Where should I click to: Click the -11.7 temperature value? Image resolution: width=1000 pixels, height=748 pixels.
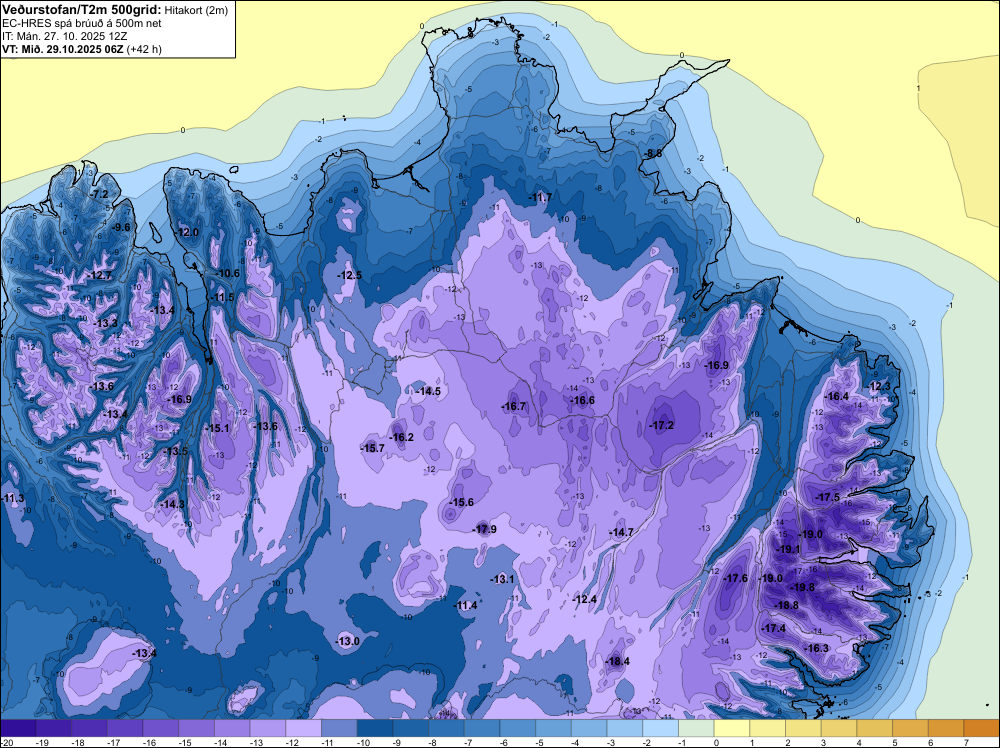coord(540,198)
